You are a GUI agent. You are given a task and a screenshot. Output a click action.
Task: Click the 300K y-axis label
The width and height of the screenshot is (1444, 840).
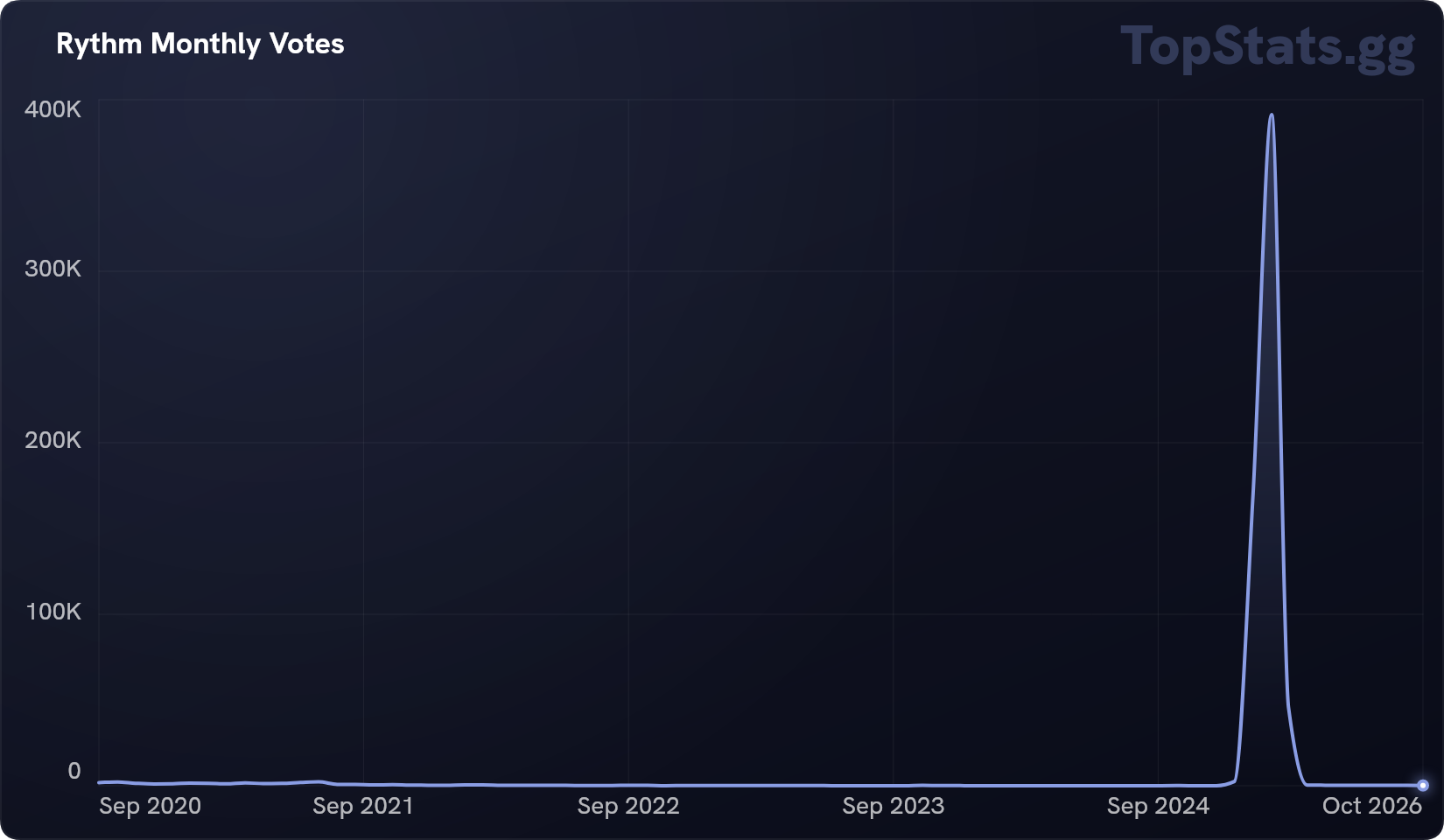(53, 269)
